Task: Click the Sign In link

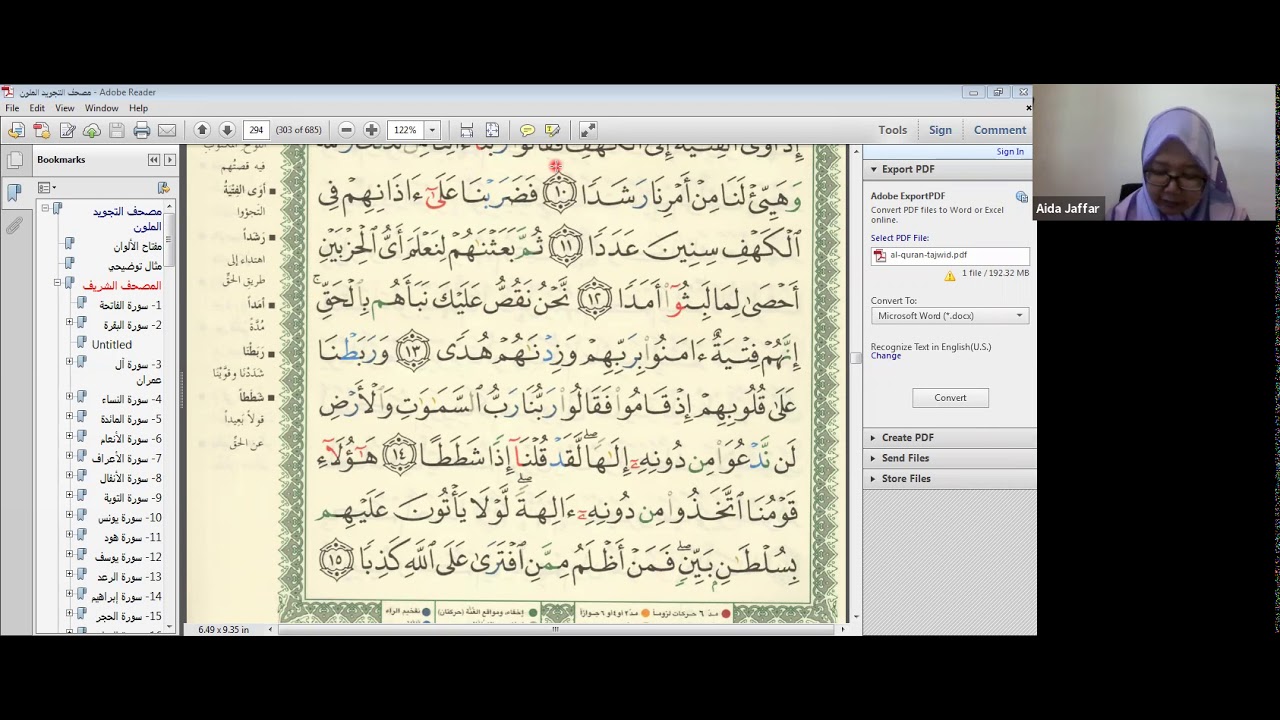Action: tap(1010, 152)
